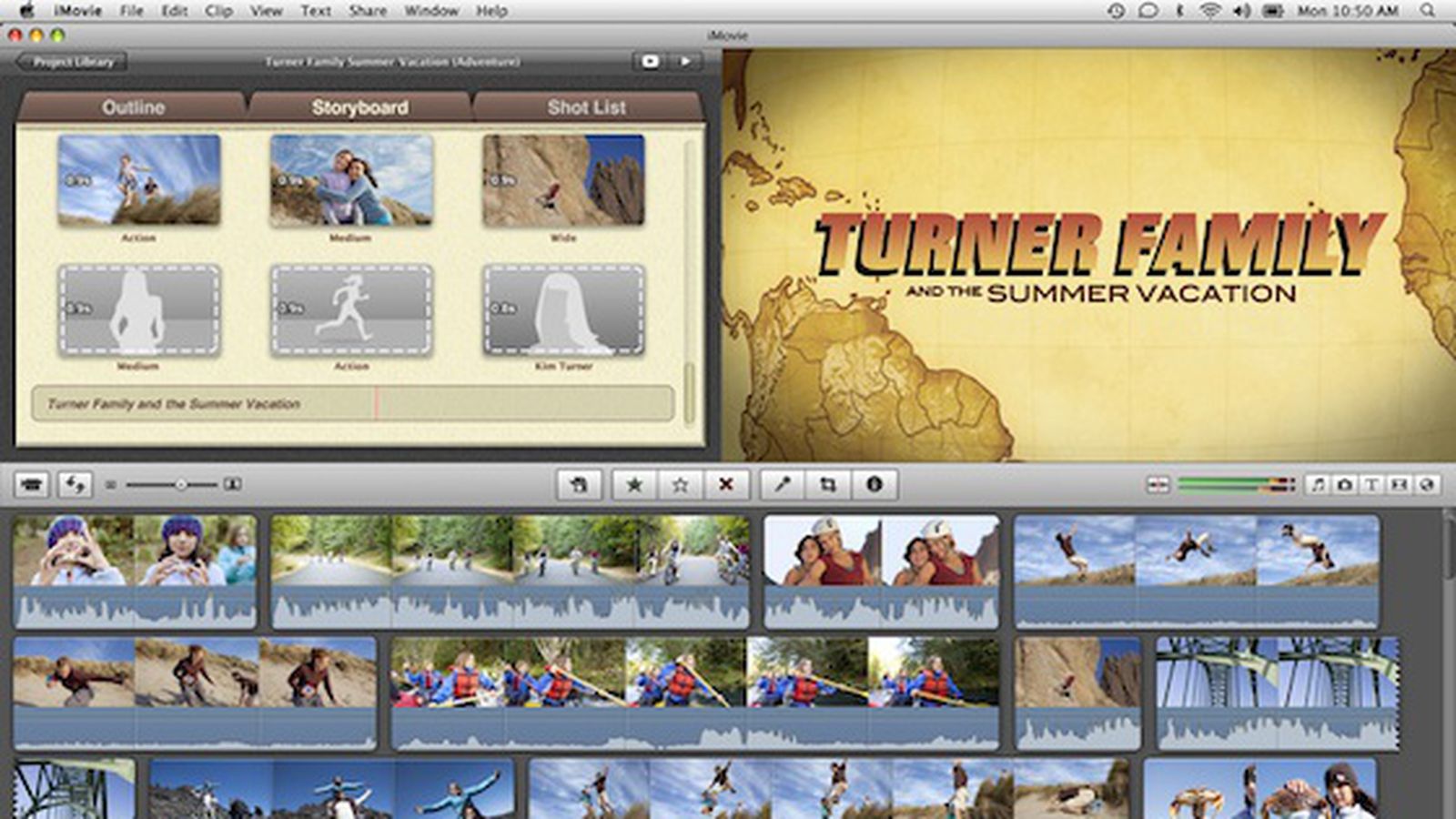
Task: Select event clip of cyclists on forest road
Action: 511,571
